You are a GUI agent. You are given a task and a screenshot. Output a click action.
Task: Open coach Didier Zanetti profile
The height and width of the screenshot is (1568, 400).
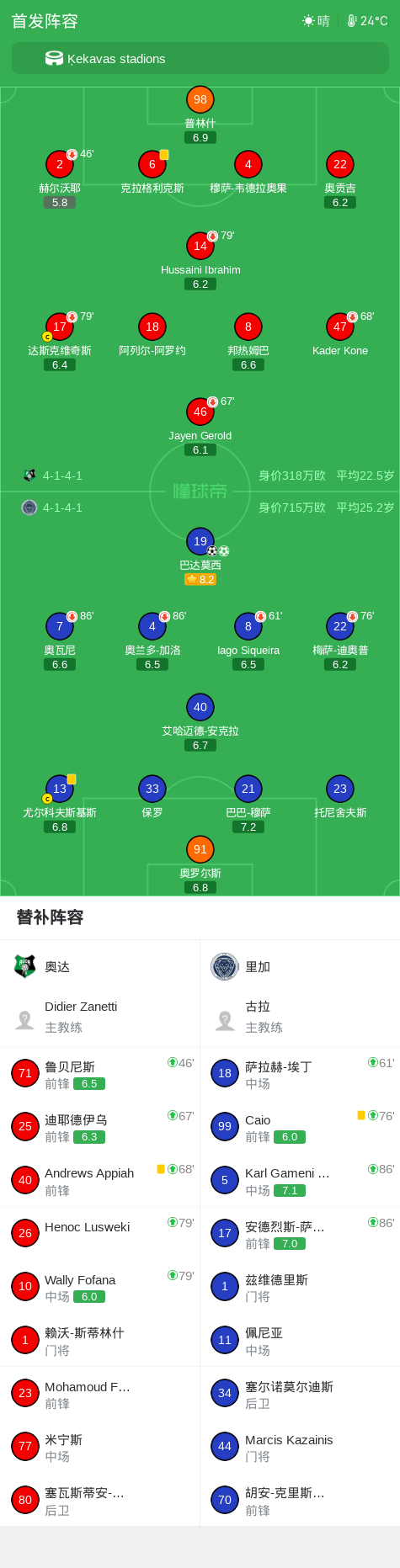[x=100, y=1017]
